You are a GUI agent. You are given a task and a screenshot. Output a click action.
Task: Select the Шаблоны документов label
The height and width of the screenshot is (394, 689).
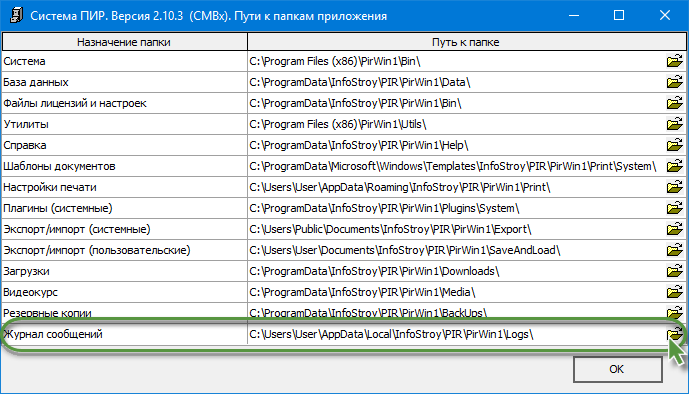tap(59, 166)
